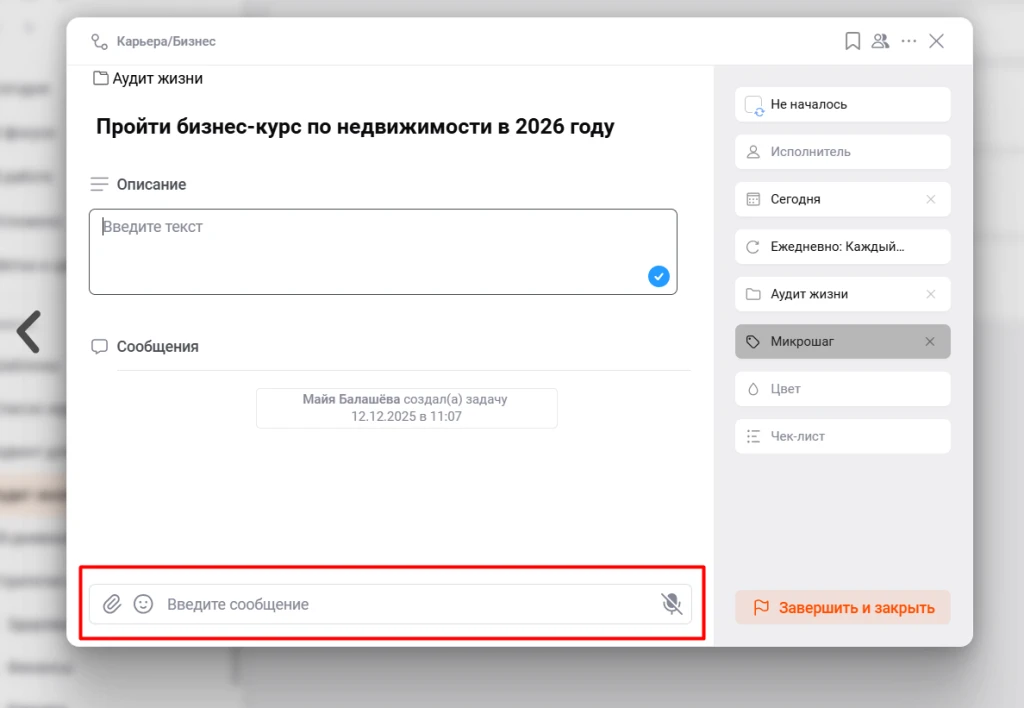Image resolution: width=1024 pixels, height=708 pixels.
Task: Open the 'Чек-лист' option
Action: [842, 437]
